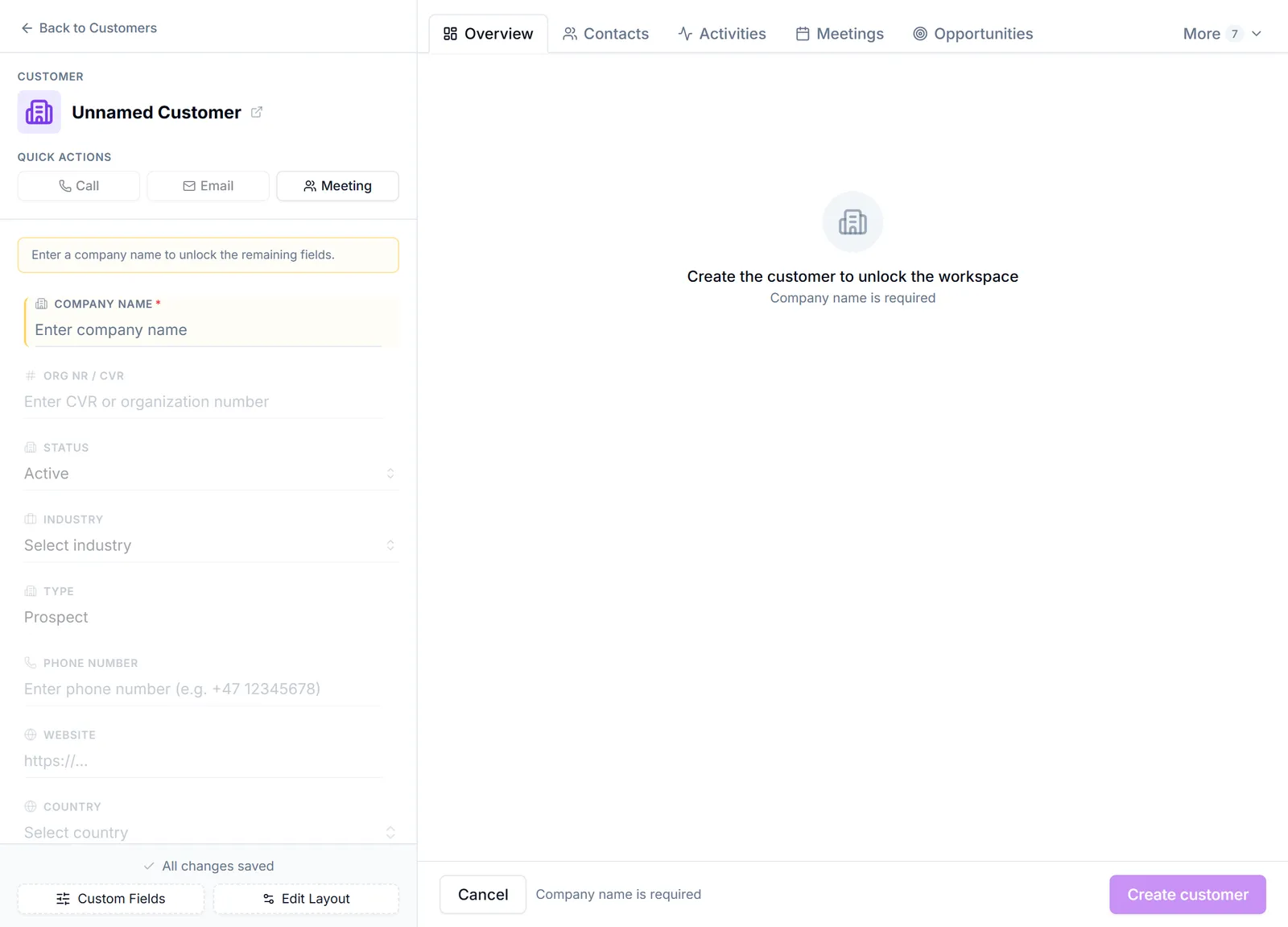Click the hash icon next to Org Nr / CVR
Screen dimensions: 1288x927
click(31, 375)
